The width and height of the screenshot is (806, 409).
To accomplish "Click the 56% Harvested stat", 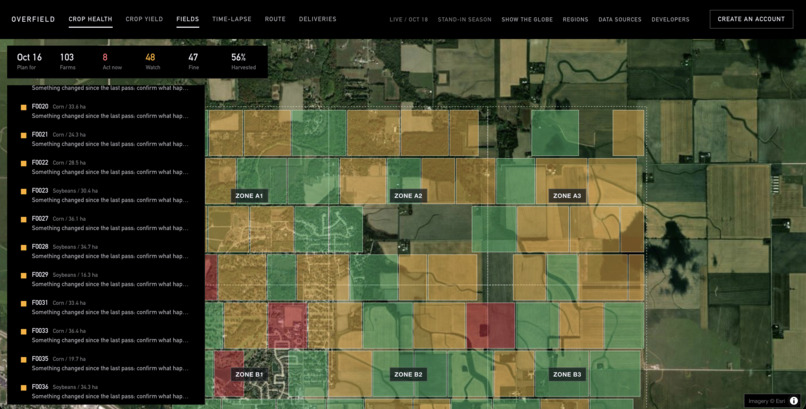I will (243, 61).
